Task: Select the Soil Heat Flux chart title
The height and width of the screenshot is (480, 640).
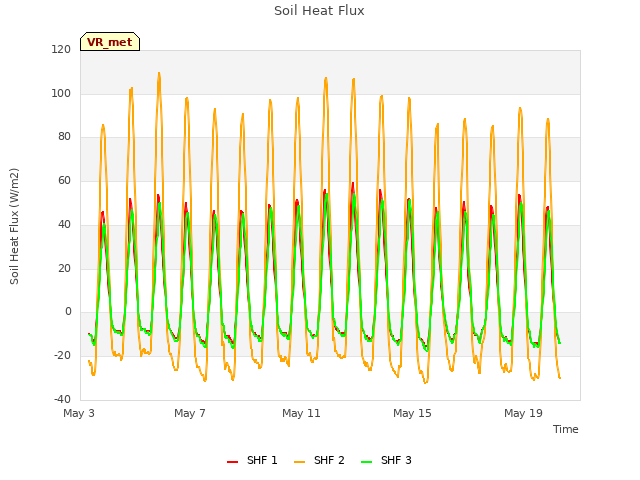Action: [319, 11]
